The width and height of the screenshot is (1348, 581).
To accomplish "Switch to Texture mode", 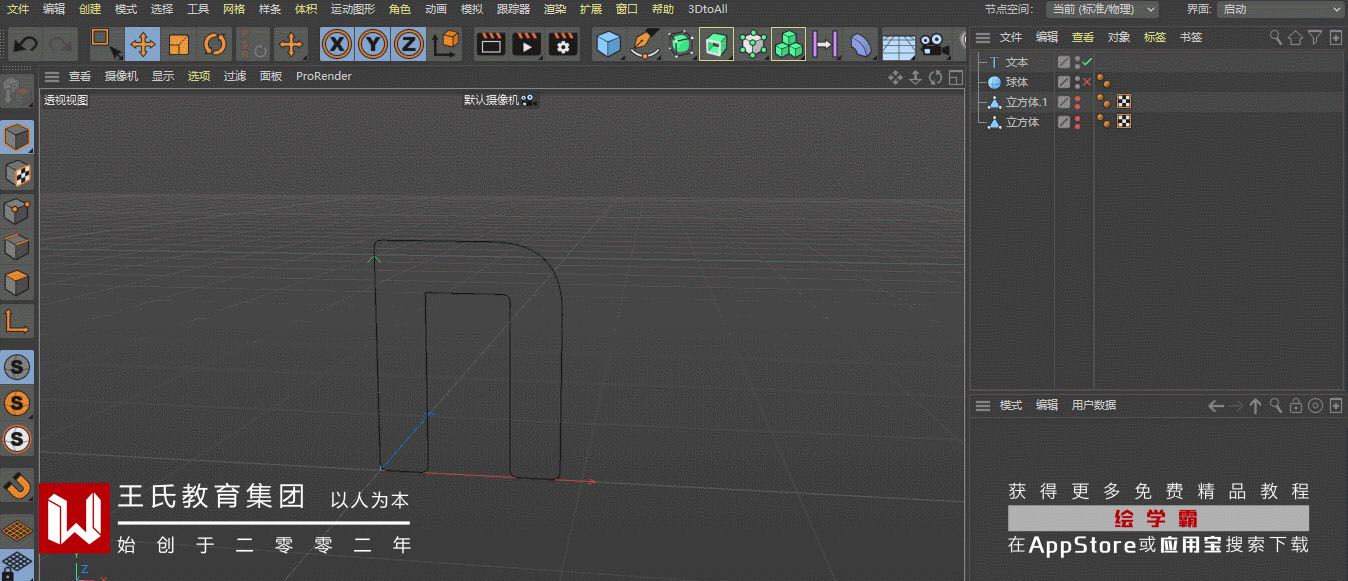I will [x=17, y=175].
